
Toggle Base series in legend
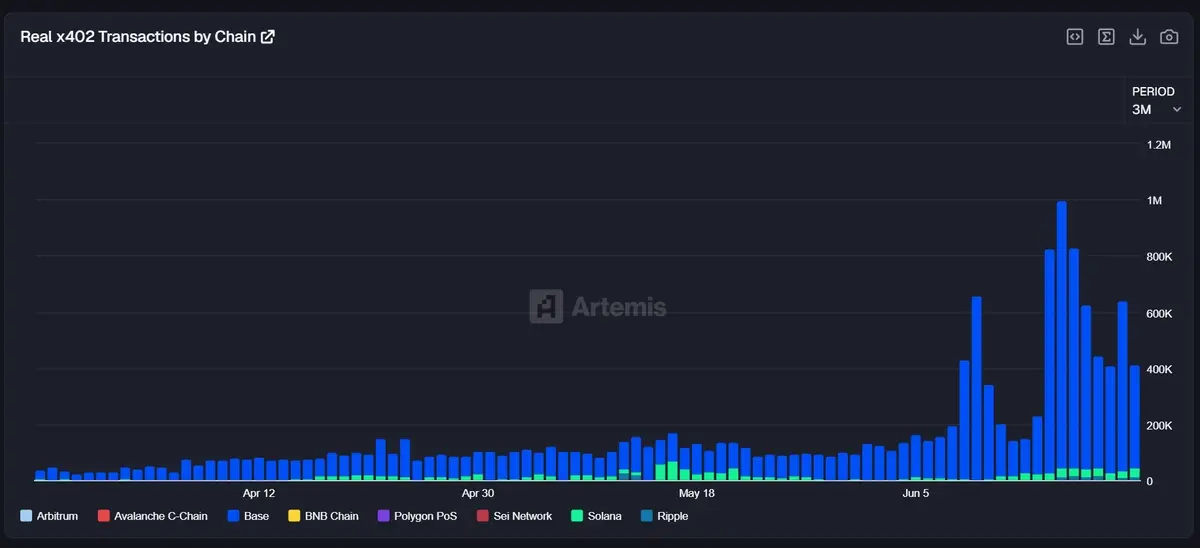248,516
